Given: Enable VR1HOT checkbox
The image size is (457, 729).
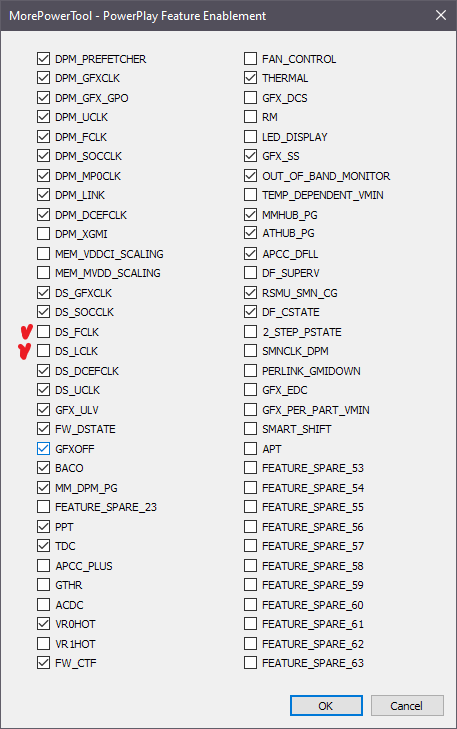Looking at the screenshot, I should tap(43, 644).
